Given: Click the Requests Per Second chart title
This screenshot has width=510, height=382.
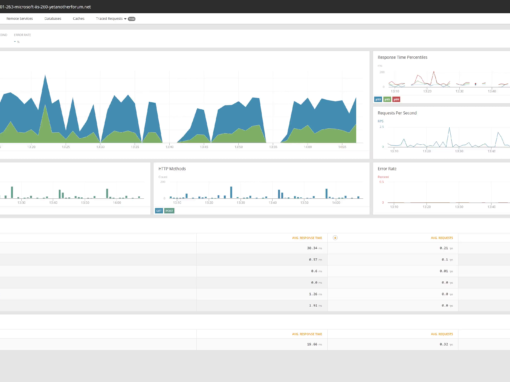Looking at the screenshot, I should 397,113.
